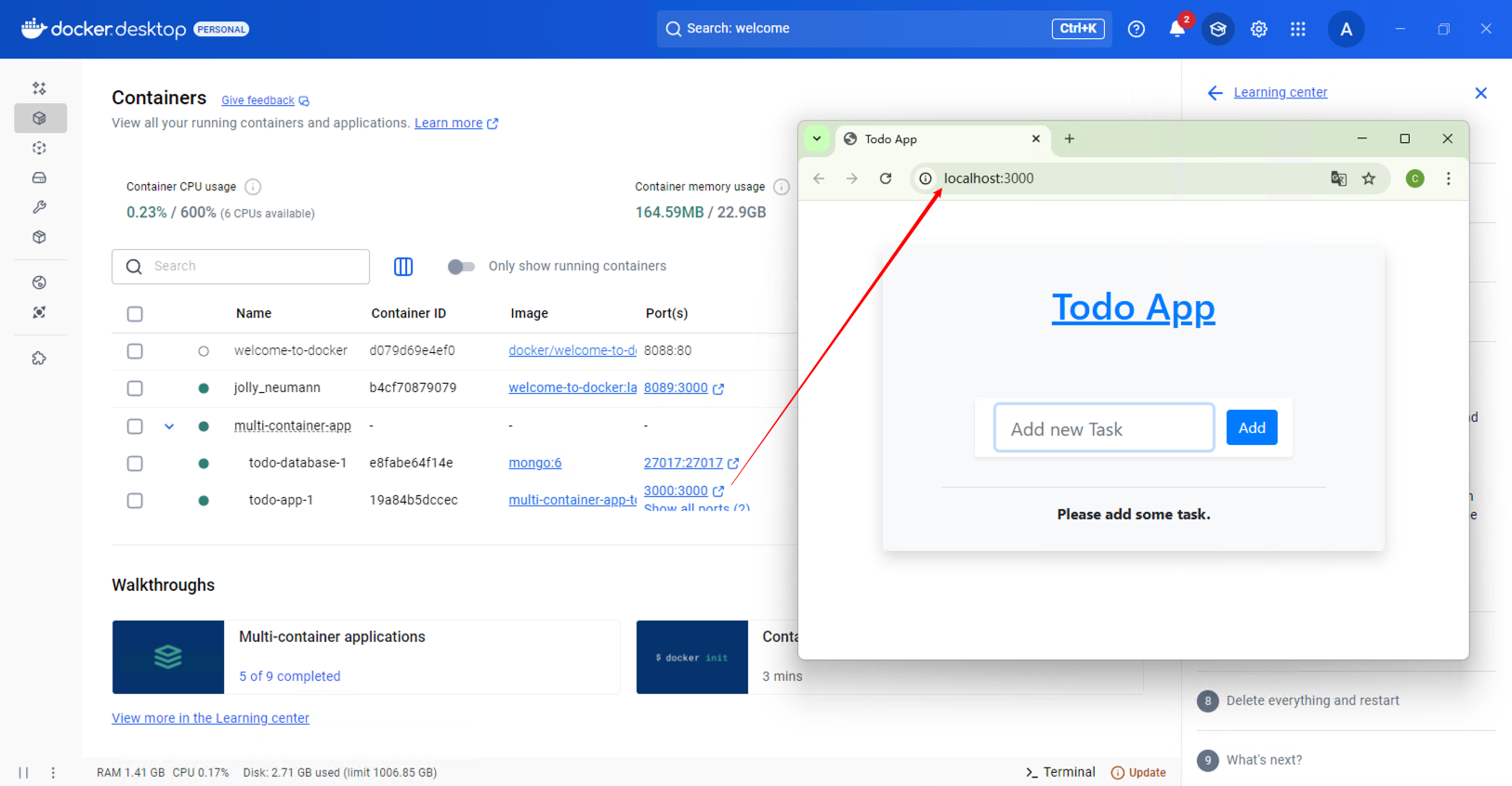Viewport: 1512px width, 786px height.
Task: Open the Extensions puzzle icon in sidebar
Action: 39,358
